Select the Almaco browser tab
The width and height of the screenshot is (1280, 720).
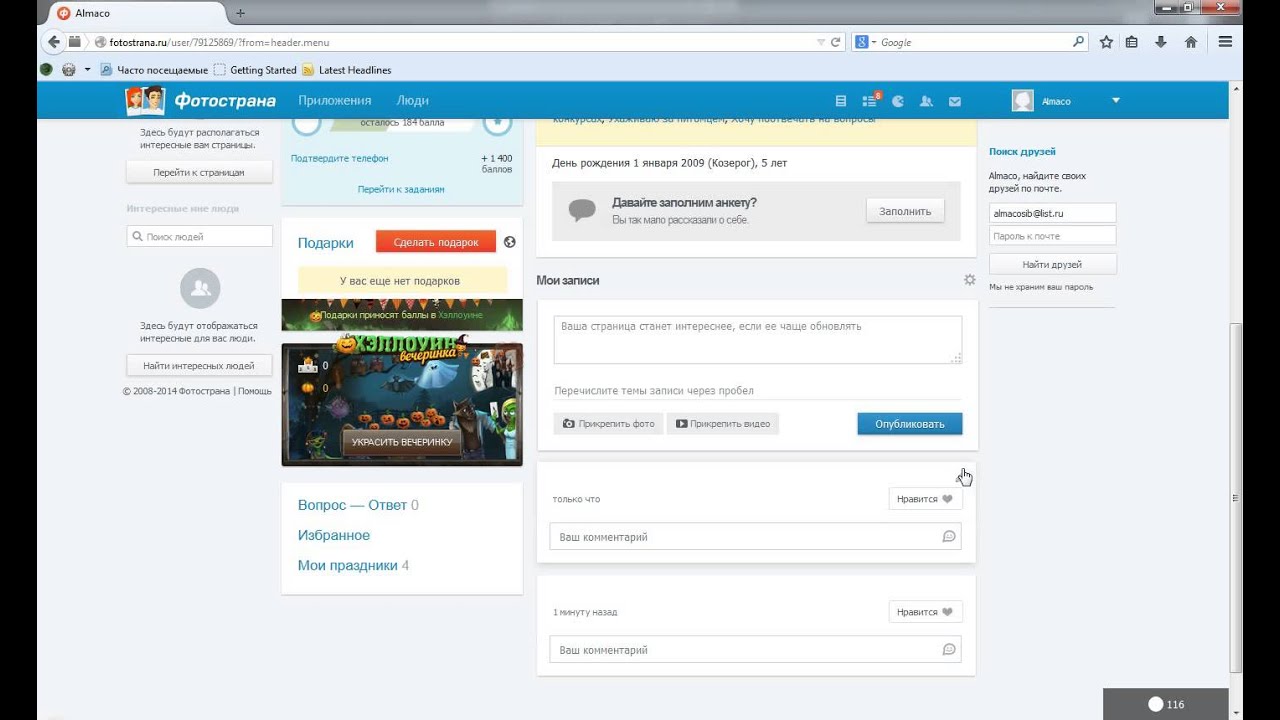[137, 13]
